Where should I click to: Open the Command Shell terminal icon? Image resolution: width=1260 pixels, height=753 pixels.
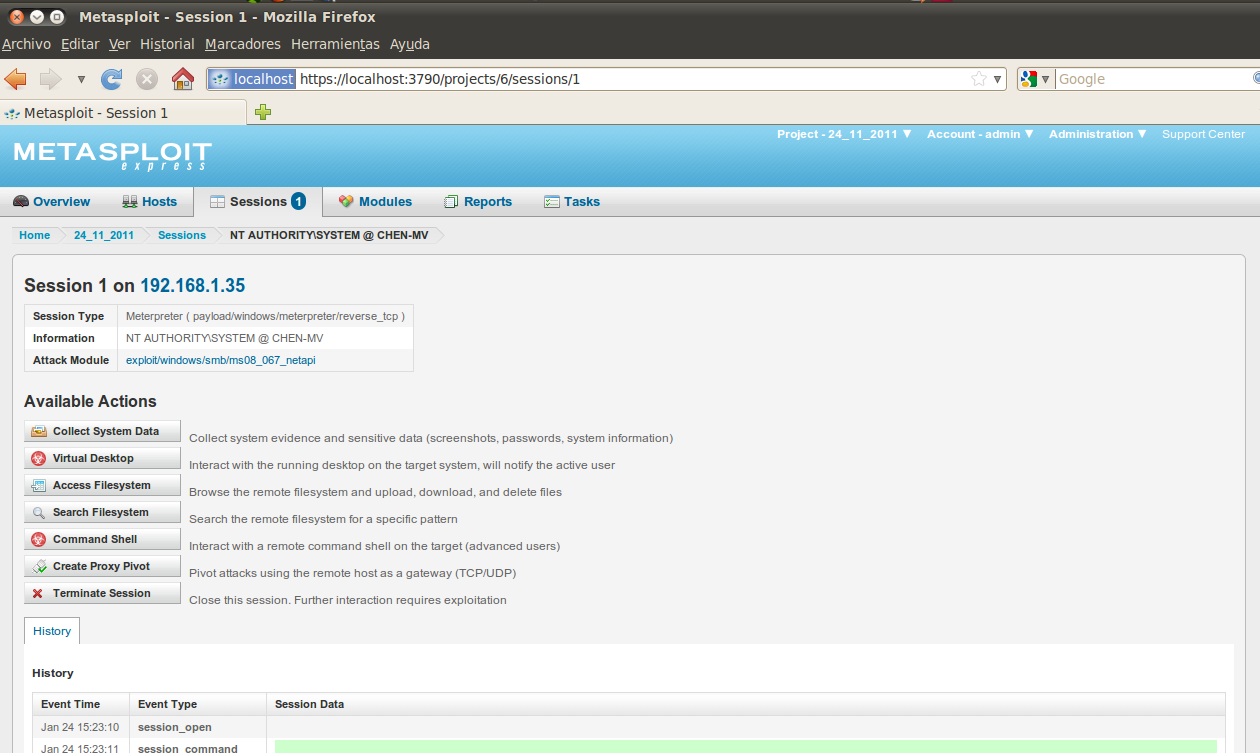37,538
